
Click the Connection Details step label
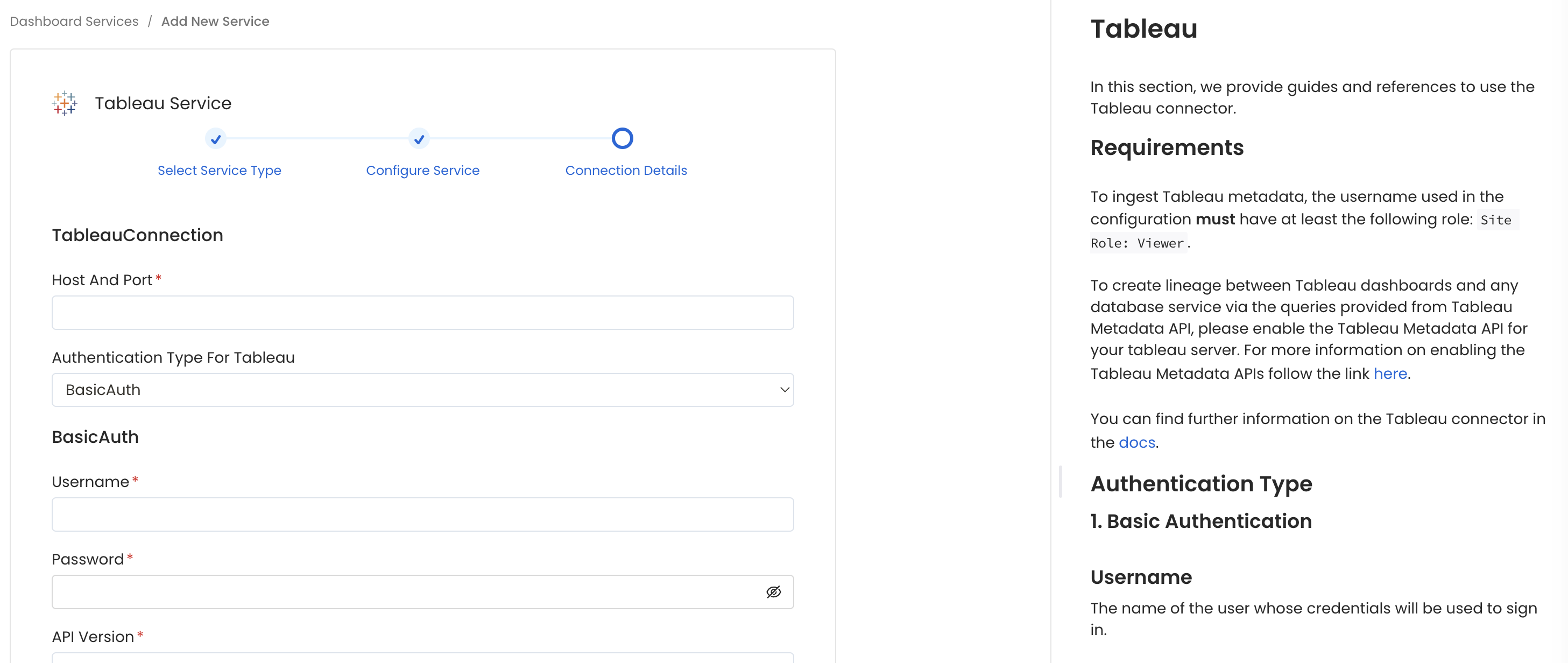click(x=626, y=171)
